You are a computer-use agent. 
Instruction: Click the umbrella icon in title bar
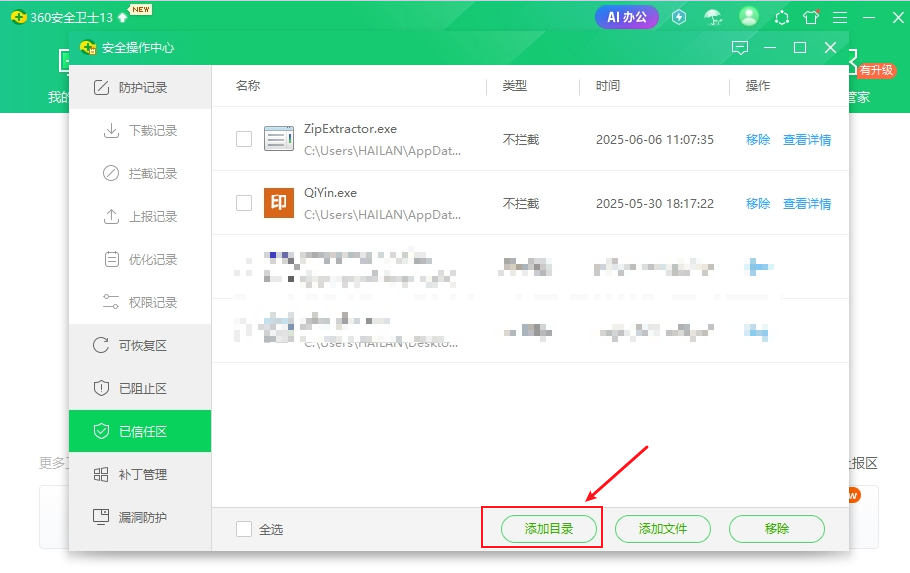(x=713, y=17)
